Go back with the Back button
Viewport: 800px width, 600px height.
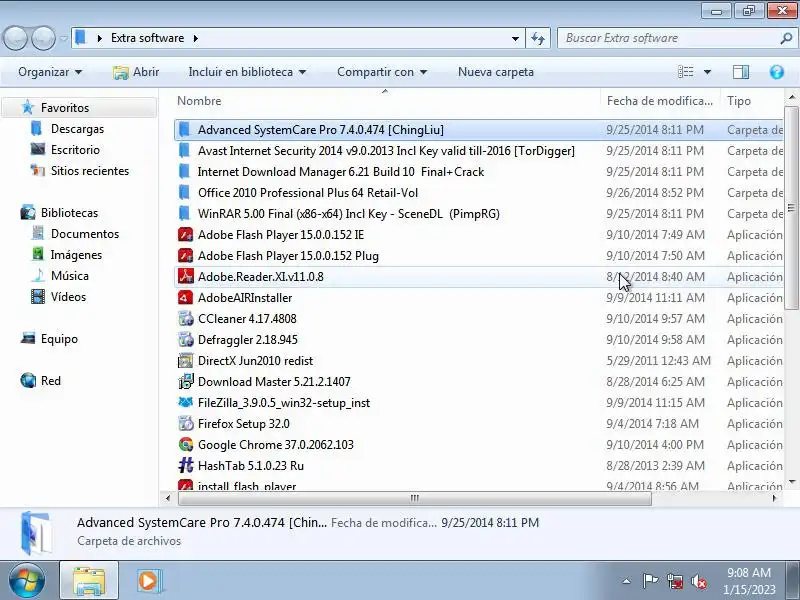pyautogui.click(x=15, y=38)
